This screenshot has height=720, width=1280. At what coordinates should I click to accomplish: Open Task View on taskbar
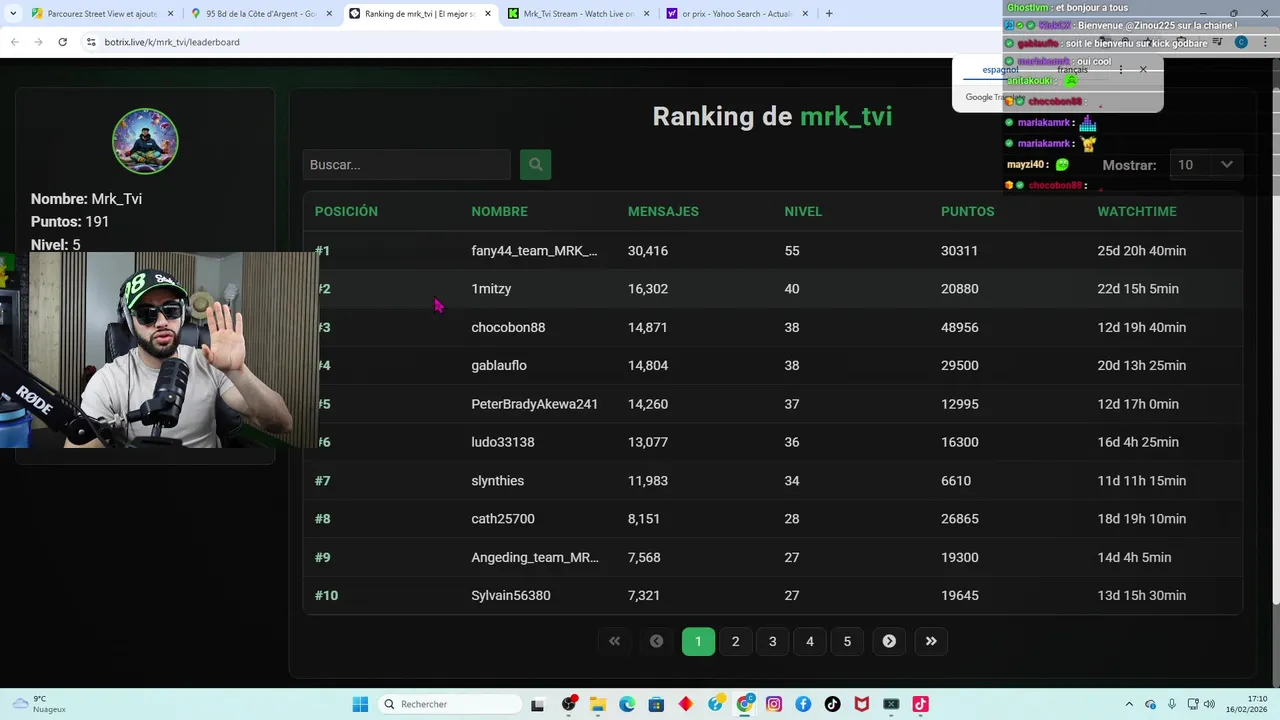(x=537, y=704)
